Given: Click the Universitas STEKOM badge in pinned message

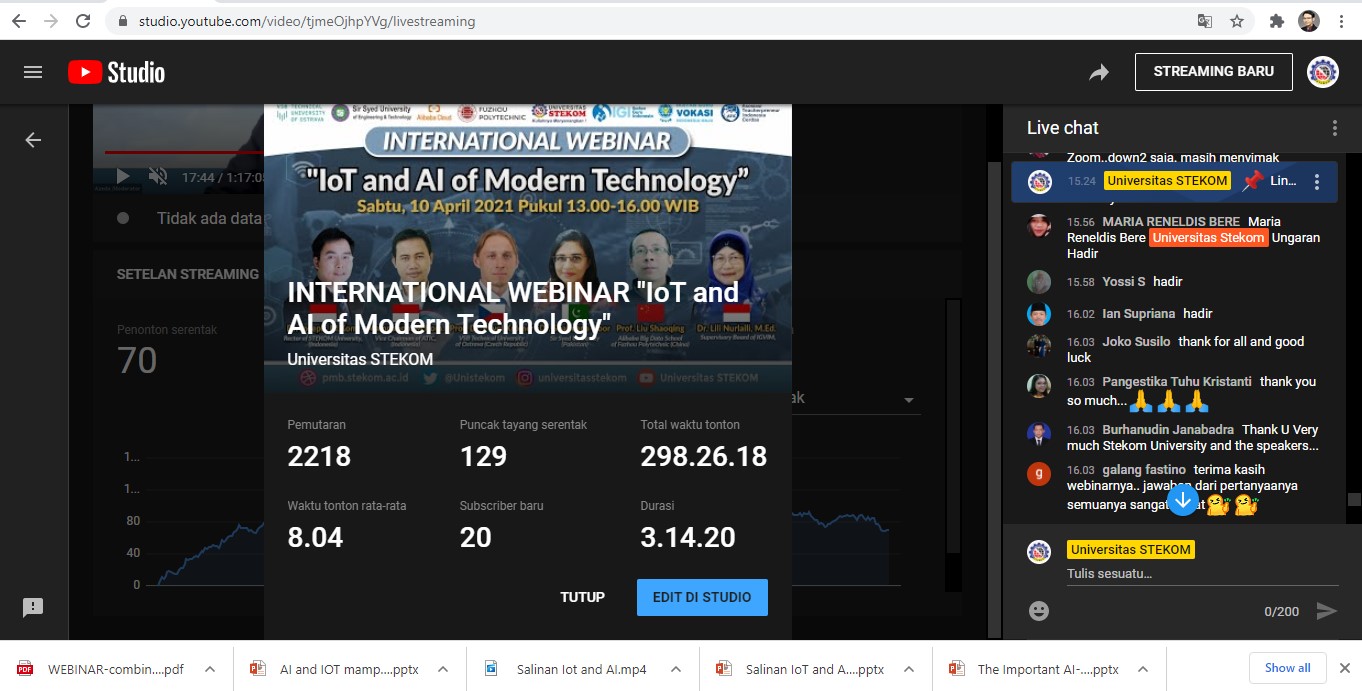Looking at the screenshot, I should tap(1168, 181).
